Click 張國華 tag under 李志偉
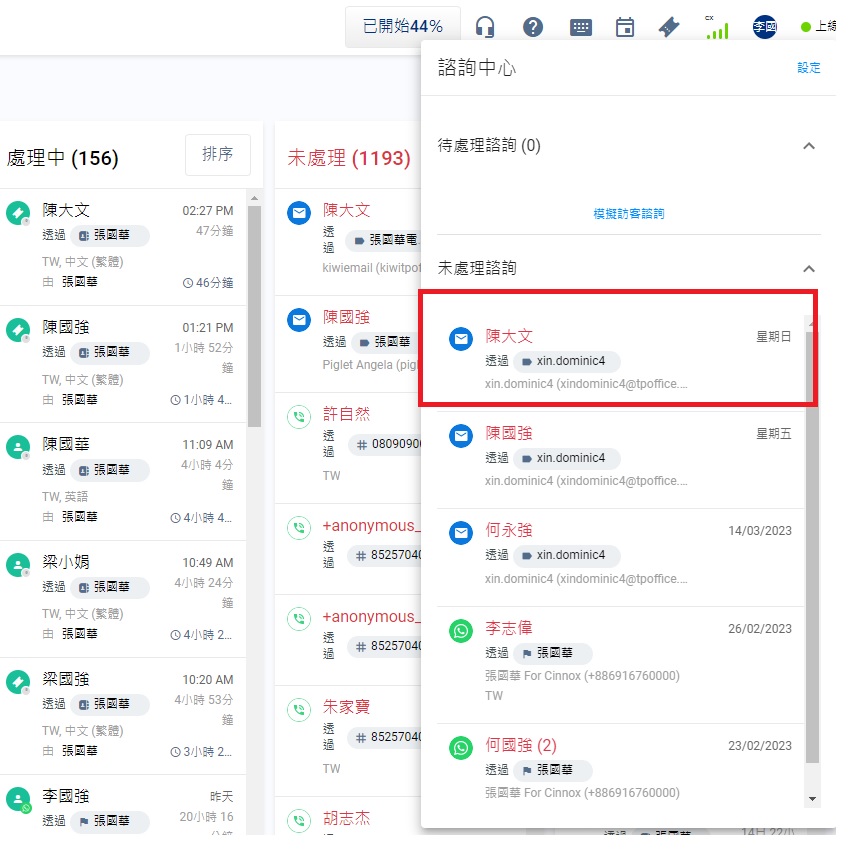This screenshot has width=853, height=849. tap(553, 653)
